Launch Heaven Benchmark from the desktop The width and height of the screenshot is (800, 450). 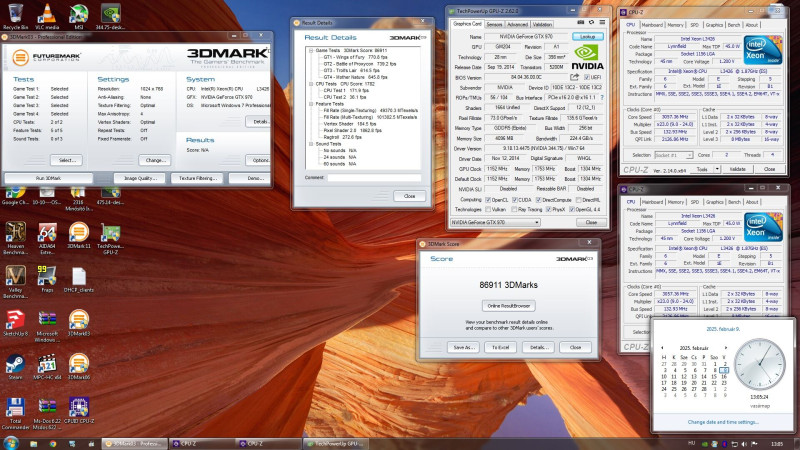point(15,238)
